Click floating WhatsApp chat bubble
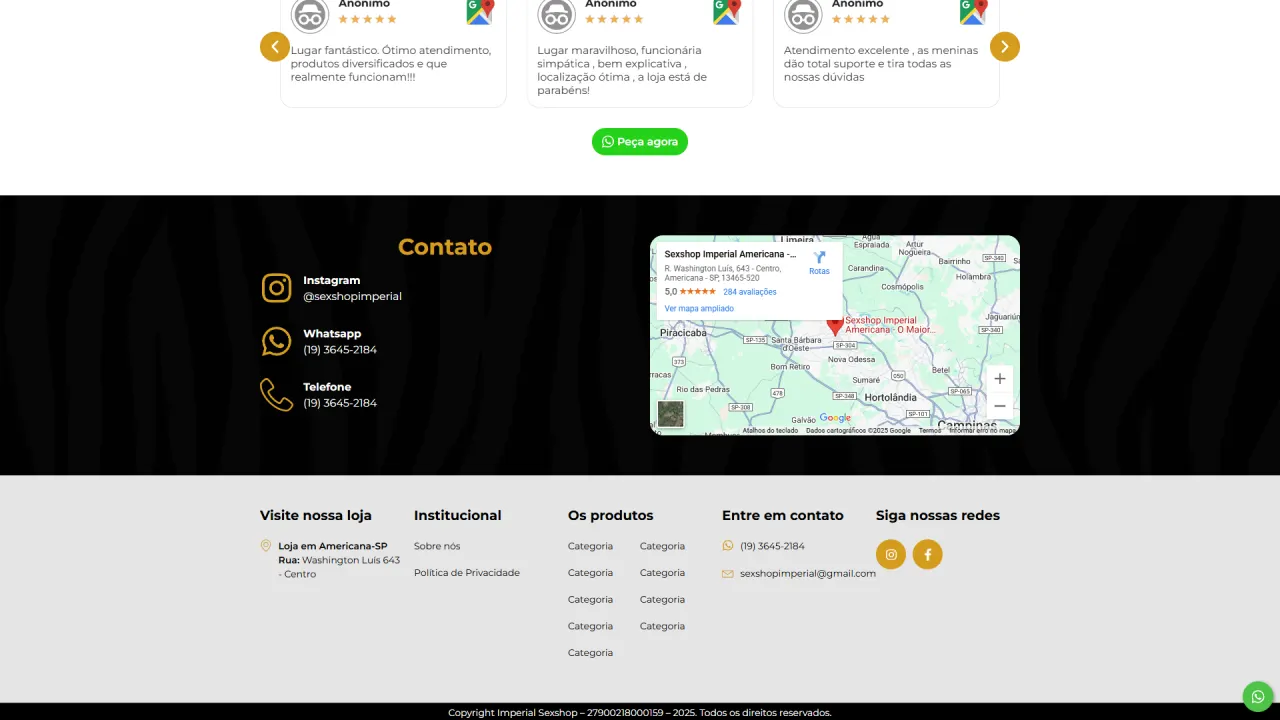The height and width of the screenshot is (720, 1280). tap(1258, 696)
